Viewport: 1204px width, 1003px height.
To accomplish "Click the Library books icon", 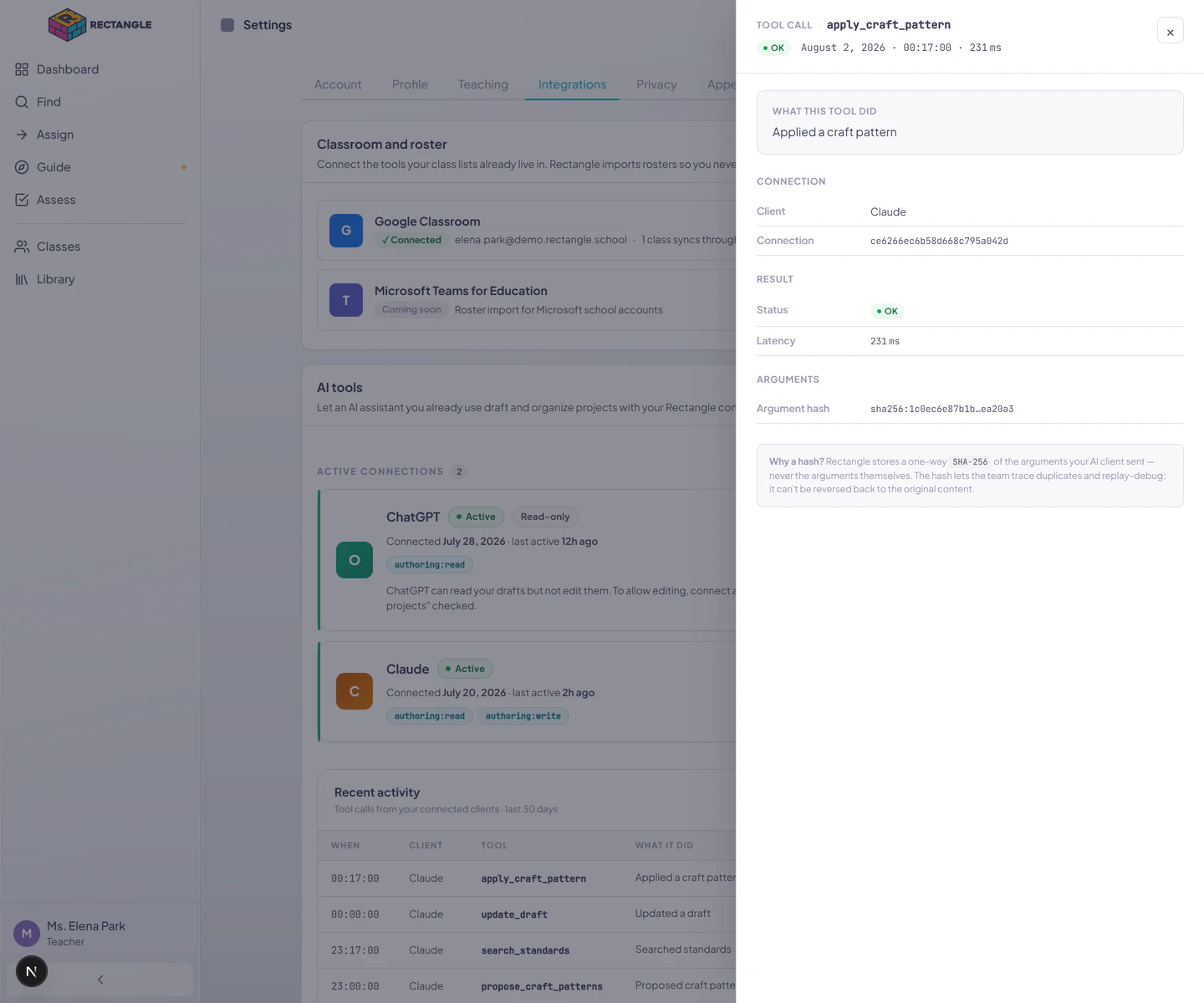I will (x=22, y=279).
